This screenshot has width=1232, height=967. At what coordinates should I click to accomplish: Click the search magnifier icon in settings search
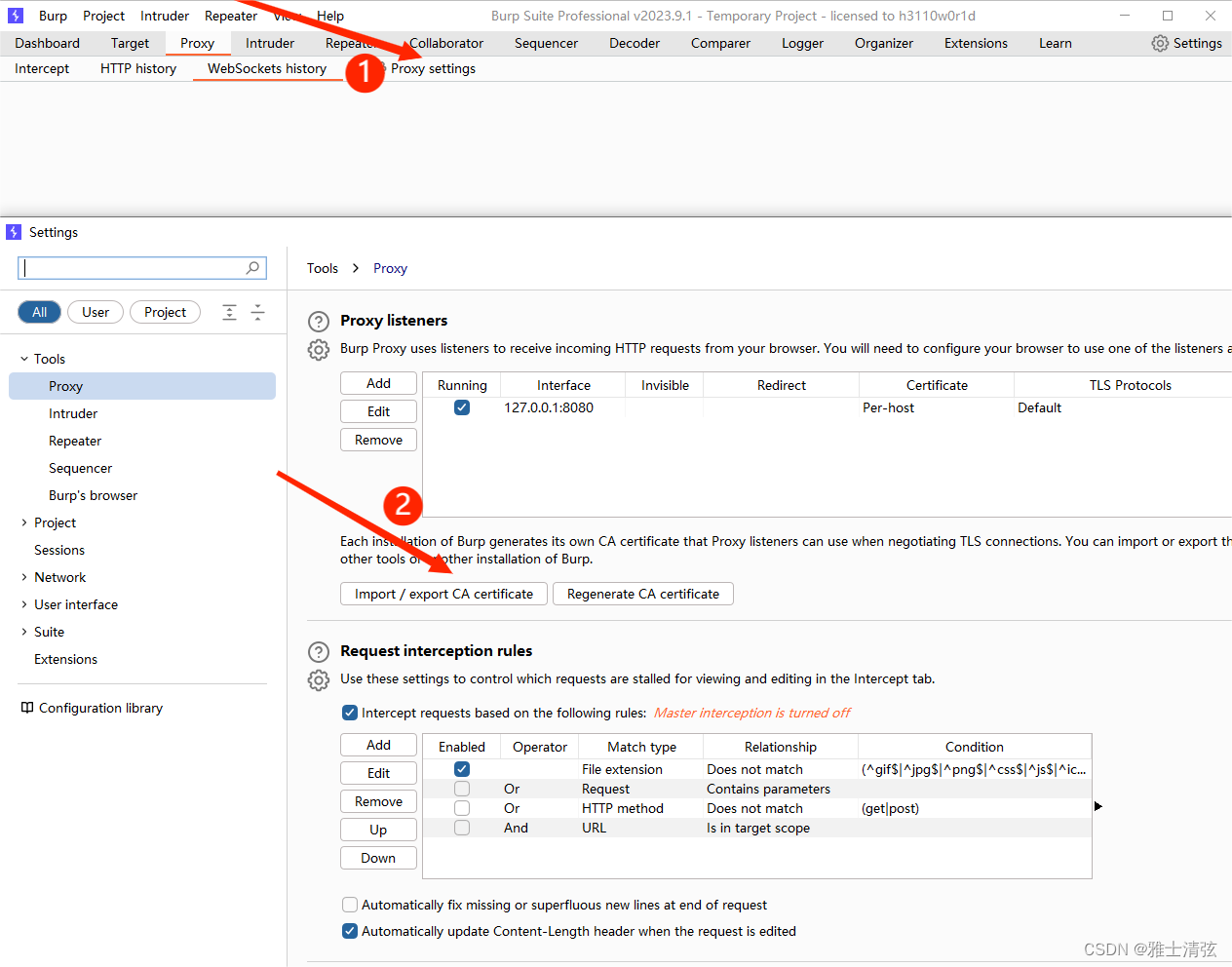coord(252,267)
